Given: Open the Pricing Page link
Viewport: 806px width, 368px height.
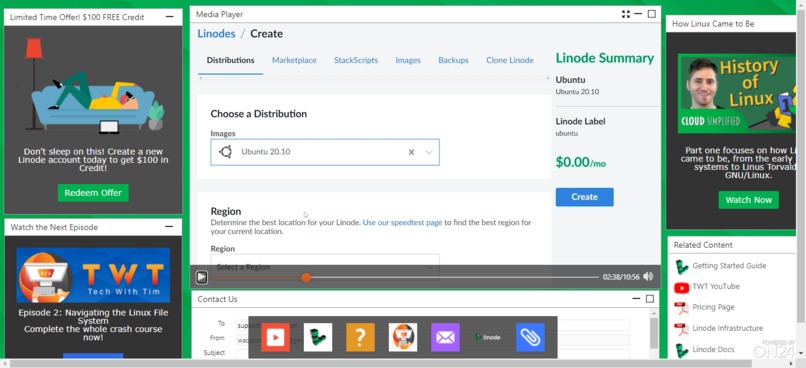Looking at the screenshot, I should (x=713, y=307).
